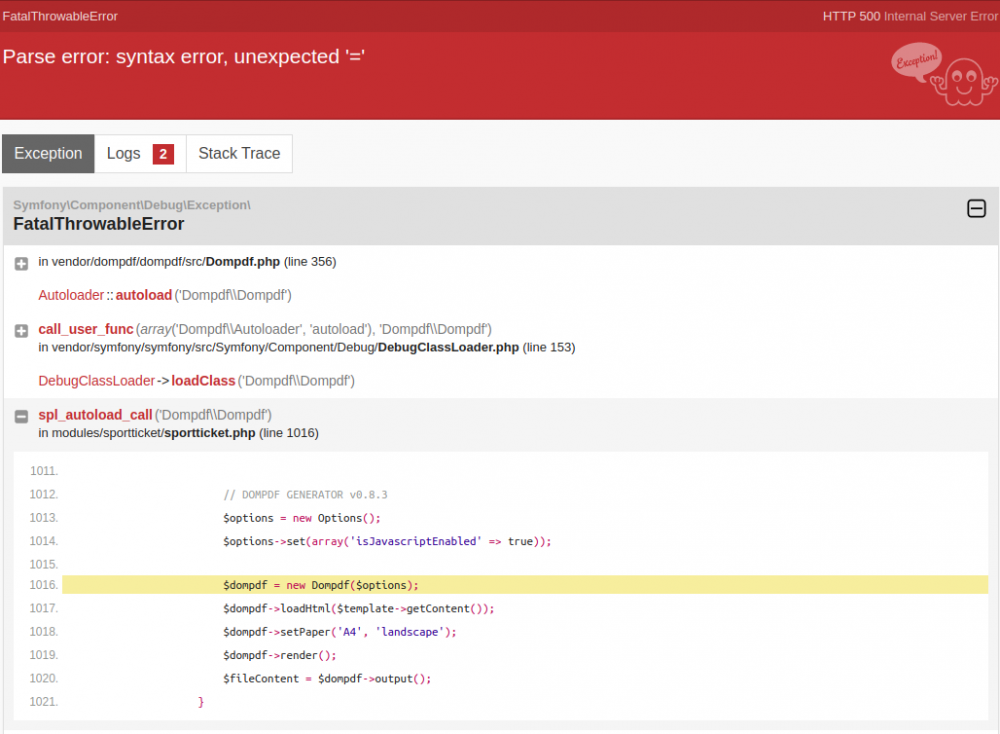Screen dimensions: 1000x734
Task: Click the DebugClassLoader->loadClass trace line
Action: 196,381
